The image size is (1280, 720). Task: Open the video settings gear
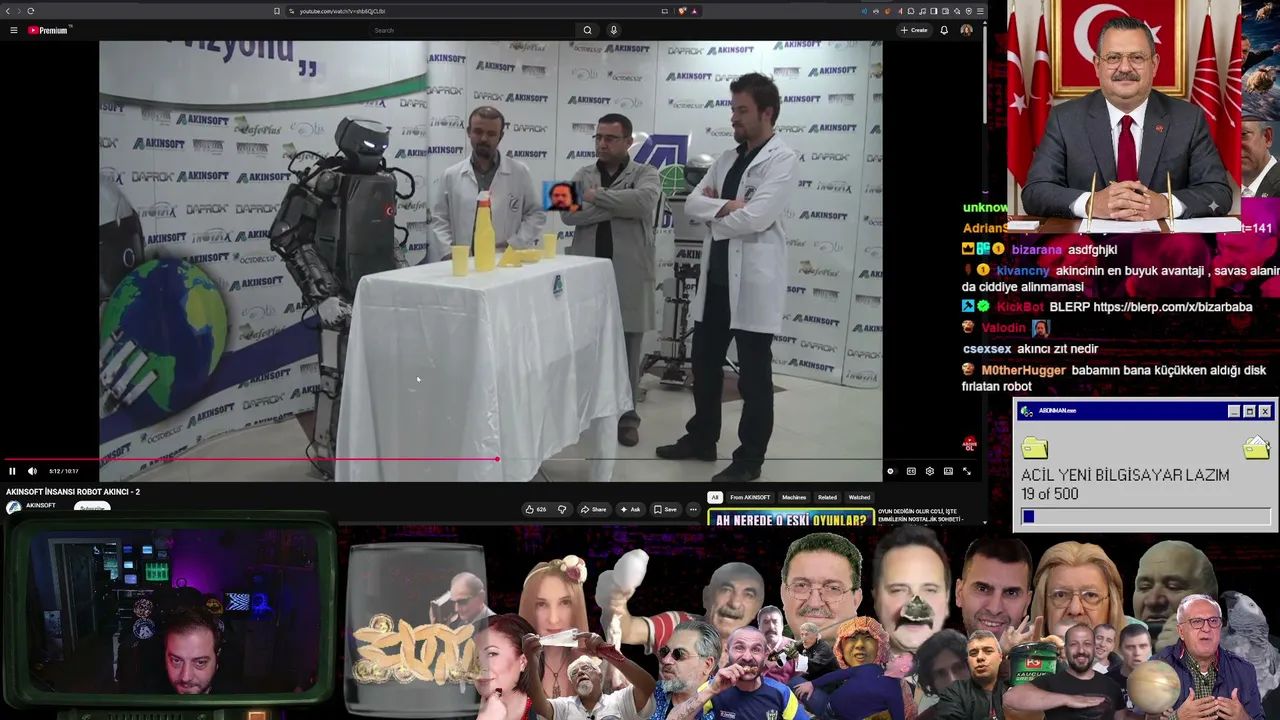929,471
